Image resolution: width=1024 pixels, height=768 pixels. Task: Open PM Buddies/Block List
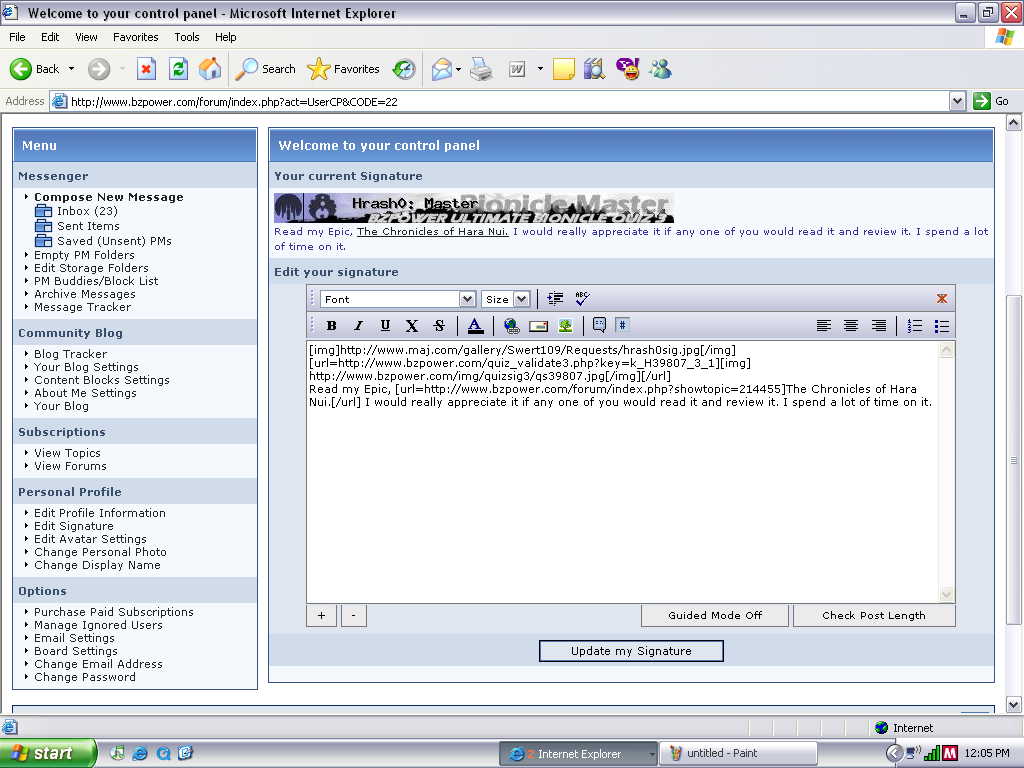[96, 281]
